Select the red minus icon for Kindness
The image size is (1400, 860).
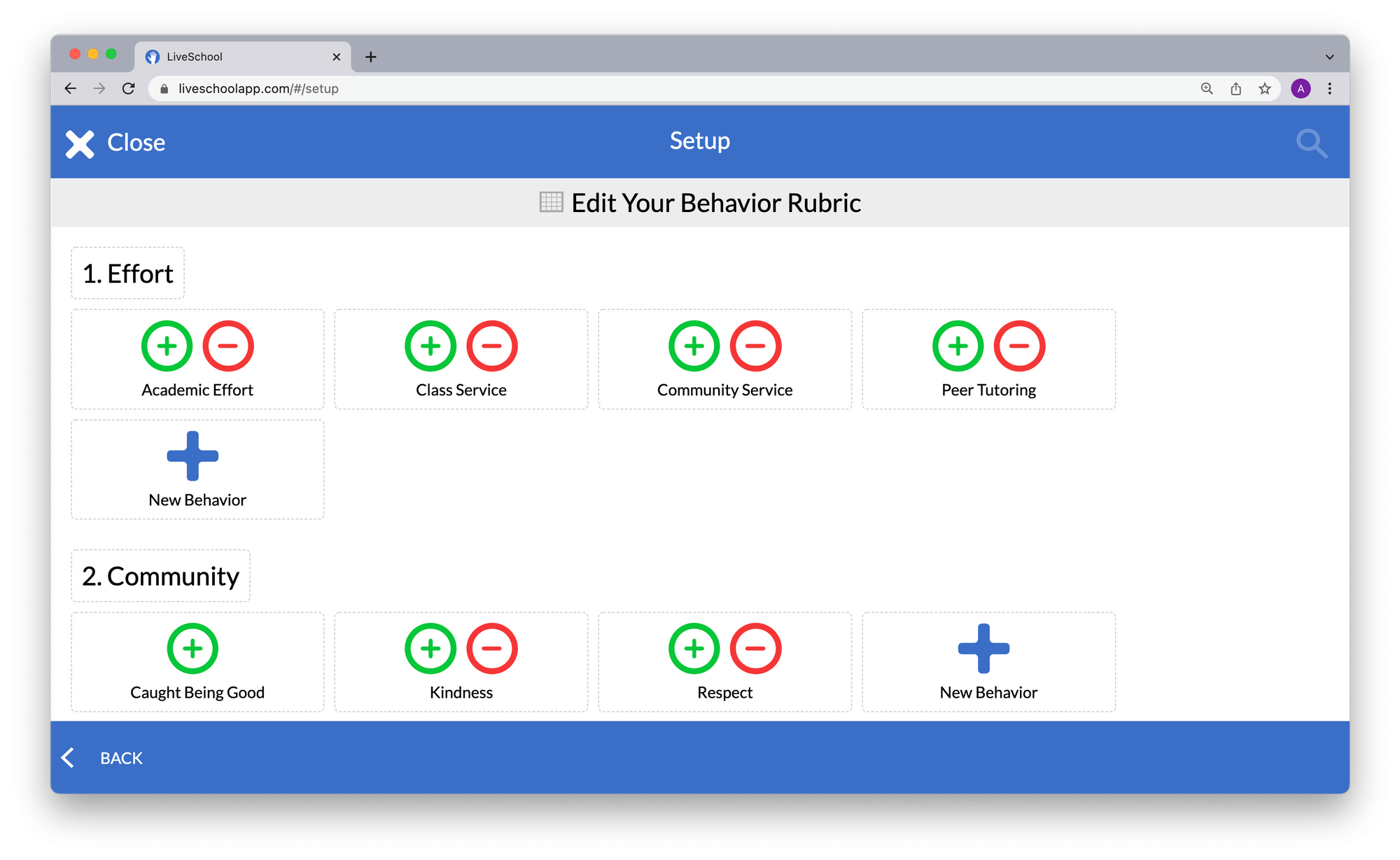pos(492,648)
